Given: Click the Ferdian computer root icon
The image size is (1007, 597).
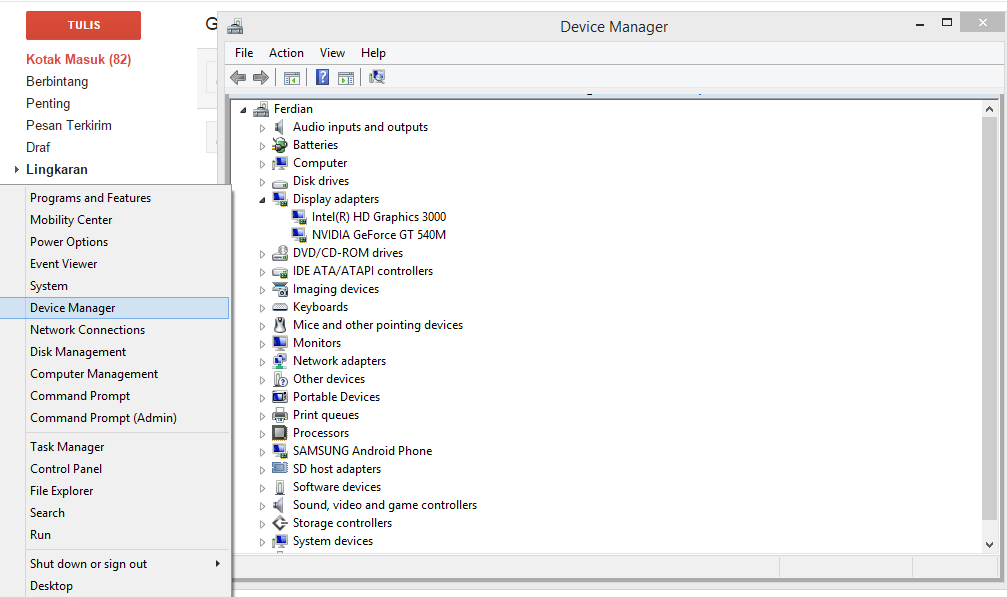Looking at the screenshot, I should 261,109.
